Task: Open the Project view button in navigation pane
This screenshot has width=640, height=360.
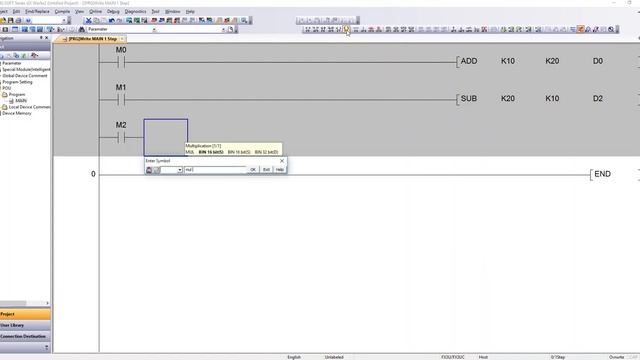Action: point(25,314)
